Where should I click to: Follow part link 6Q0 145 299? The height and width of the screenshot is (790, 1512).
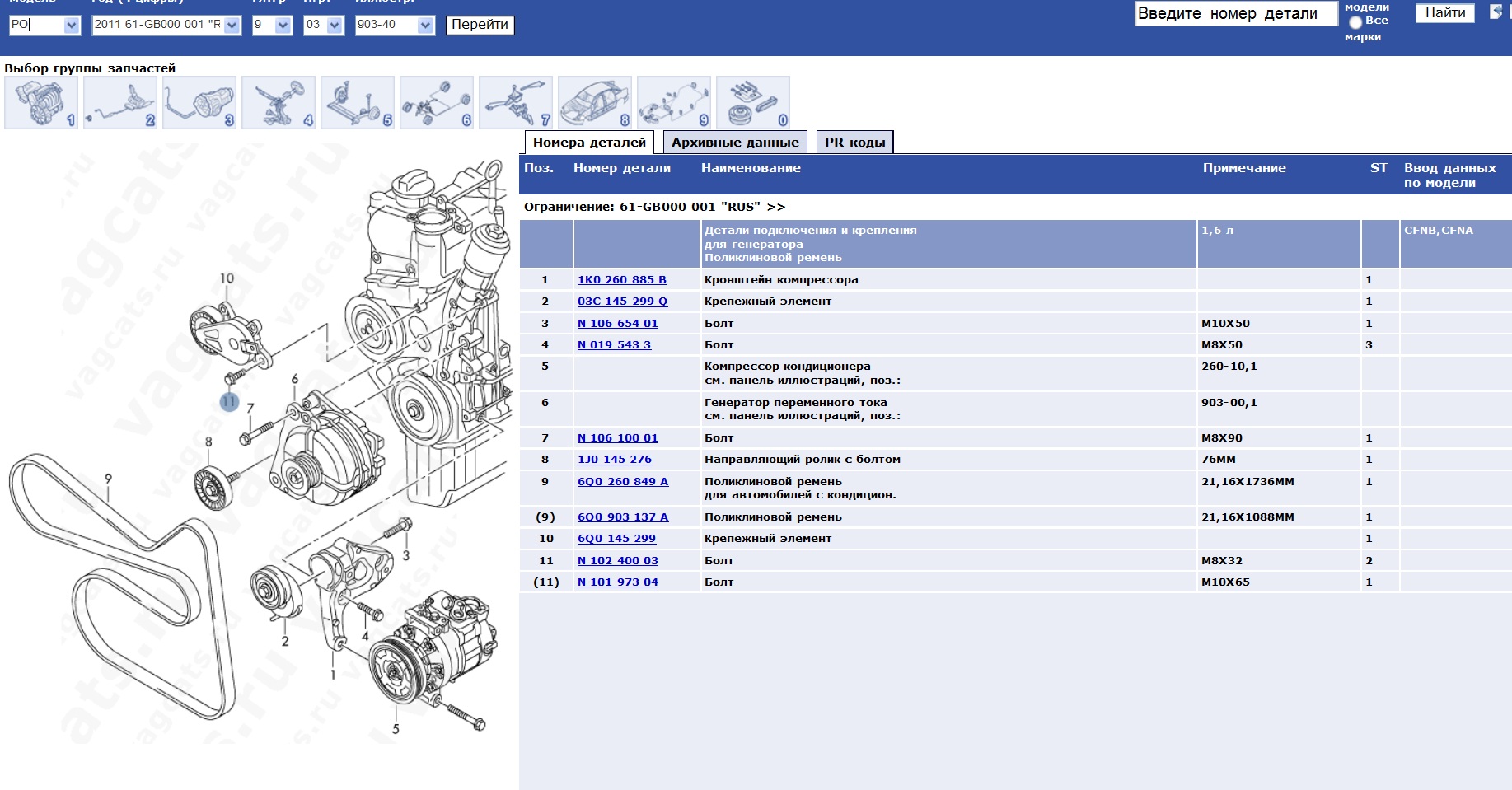pos(616,539)
